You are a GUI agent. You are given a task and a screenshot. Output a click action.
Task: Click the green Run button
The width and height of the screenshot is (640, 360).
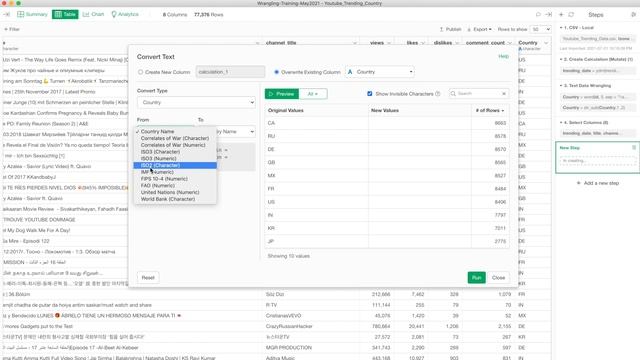click(x=476, y=278)
